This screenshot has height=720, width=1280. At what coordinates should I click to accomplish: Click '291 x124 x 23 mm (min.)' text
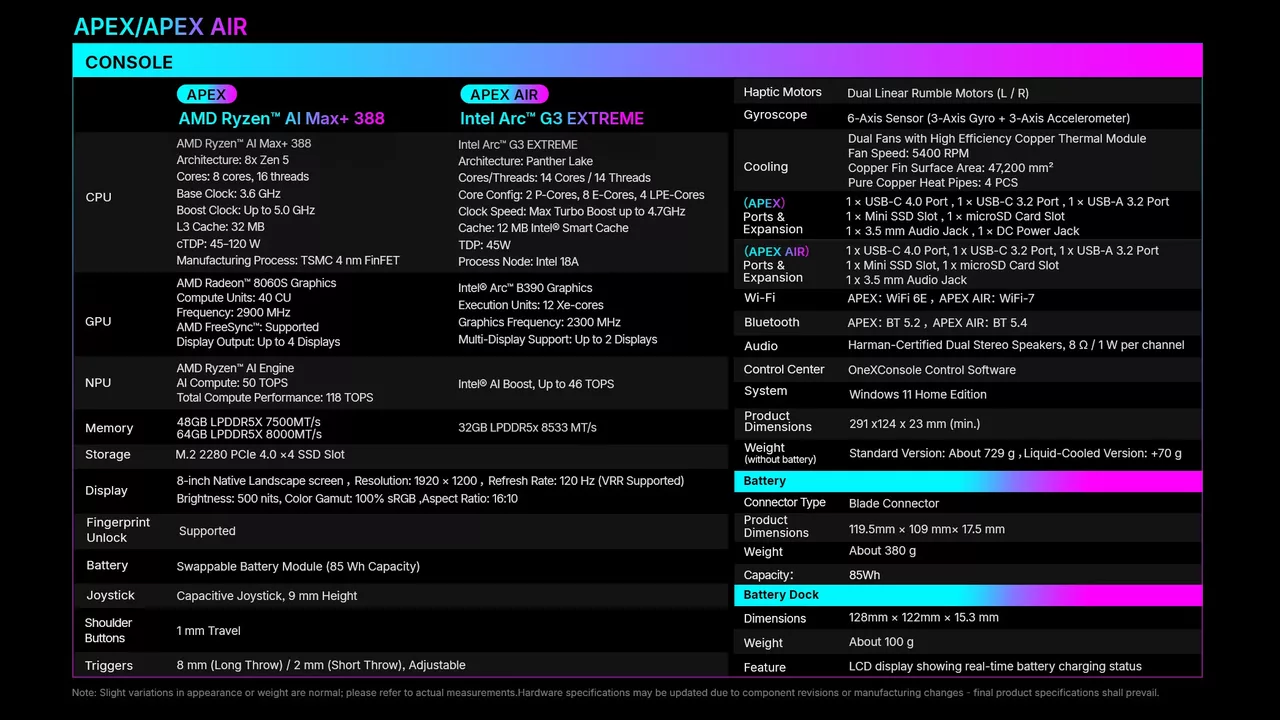tap(914, 424)
